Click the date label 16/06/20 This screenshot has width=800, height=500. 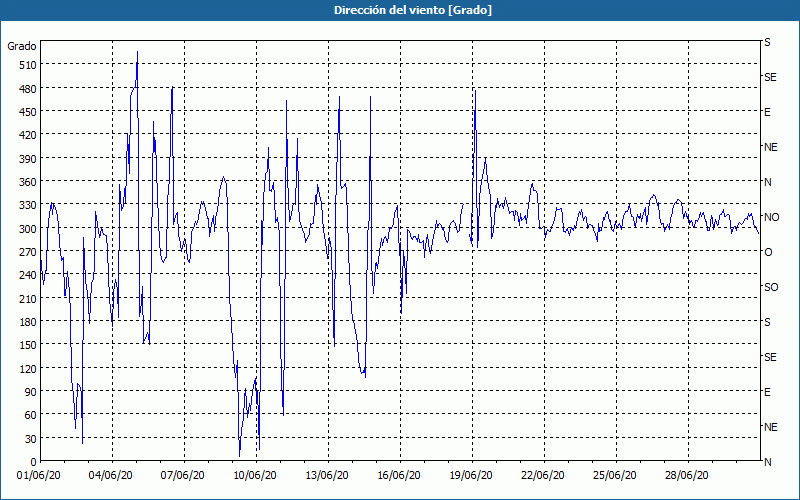[399, 476]
